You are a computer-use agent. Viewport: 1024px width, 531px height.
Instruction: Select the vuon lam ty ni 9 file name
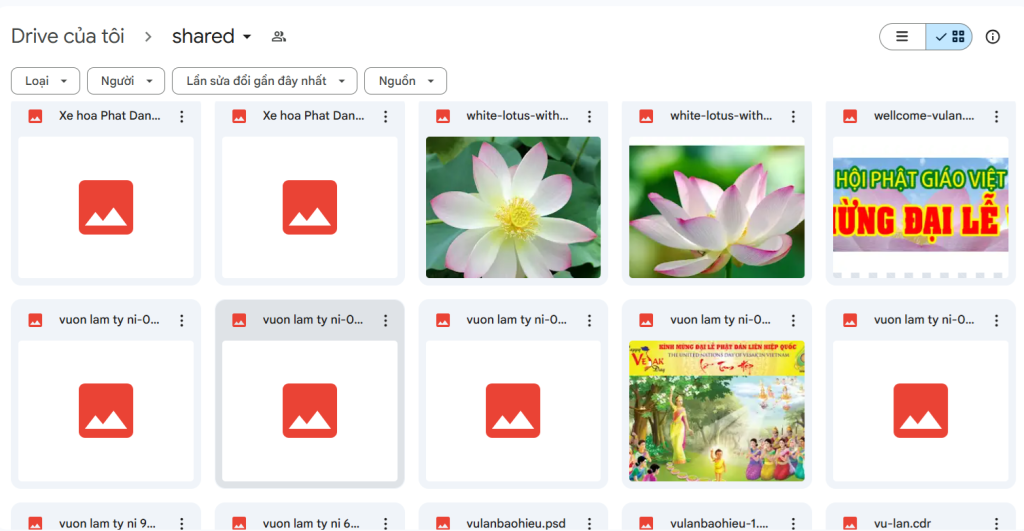point(107,523)
